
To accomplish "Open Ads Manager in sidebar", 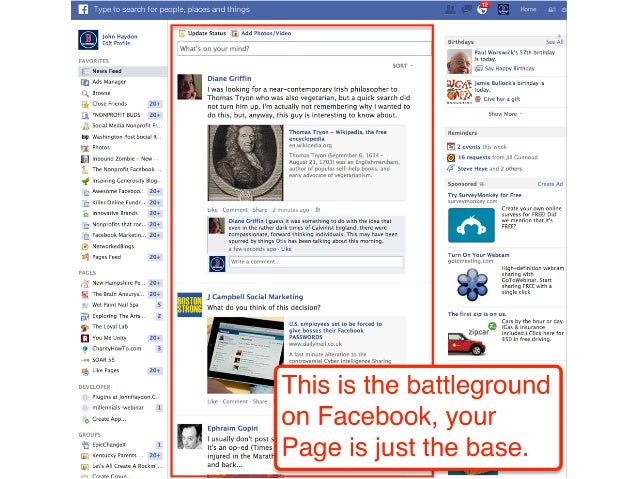I will point(109,82).
